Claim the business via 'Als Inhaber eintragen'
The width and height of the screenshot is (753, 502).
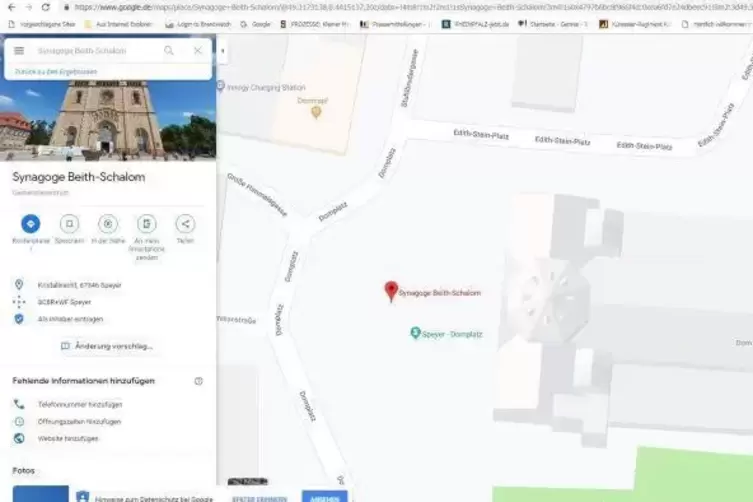pos(70,319)
